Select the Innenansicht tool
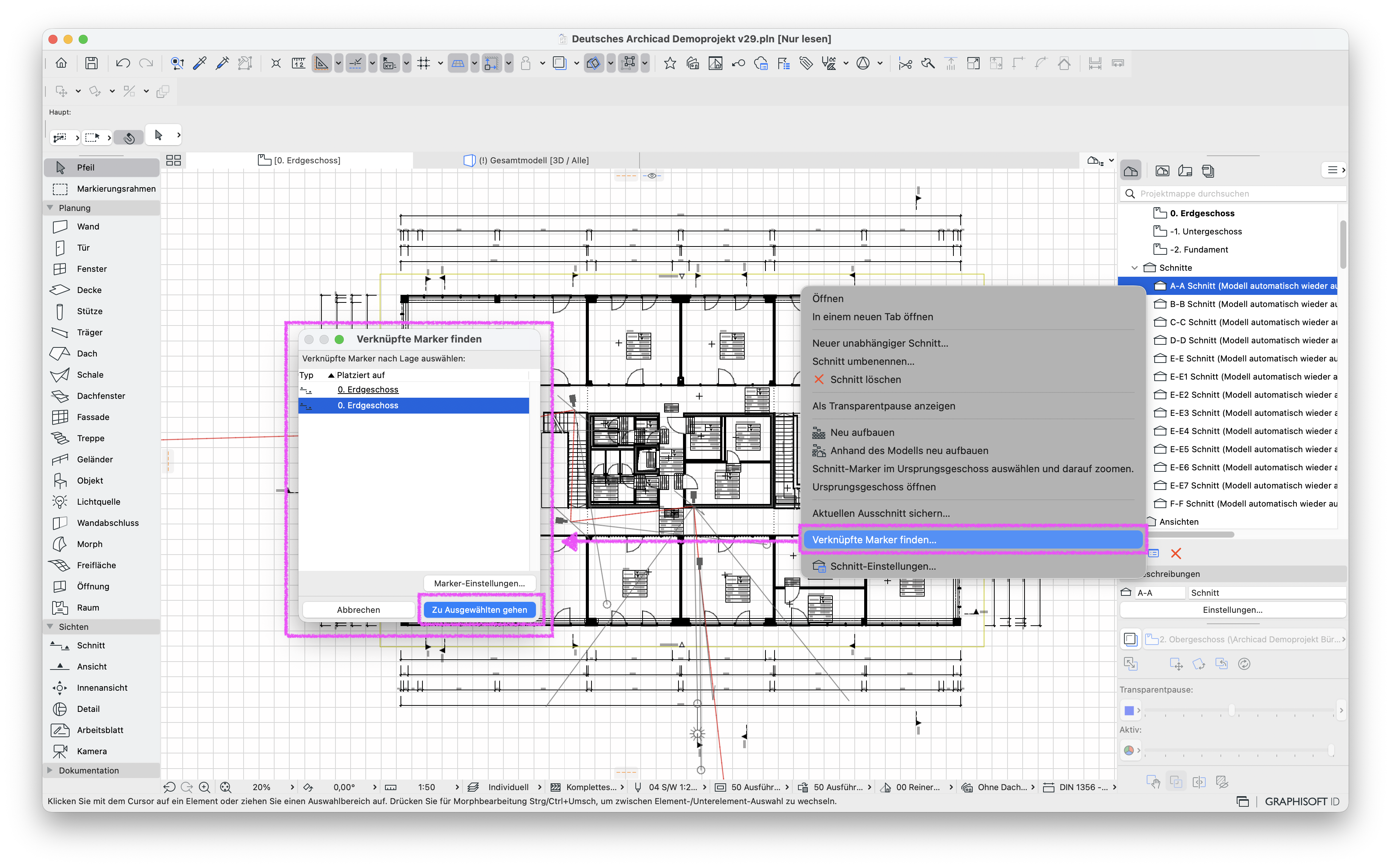The height and width of the screenshot is (868, 1391). pyautogui.click(x=102, y=688)
